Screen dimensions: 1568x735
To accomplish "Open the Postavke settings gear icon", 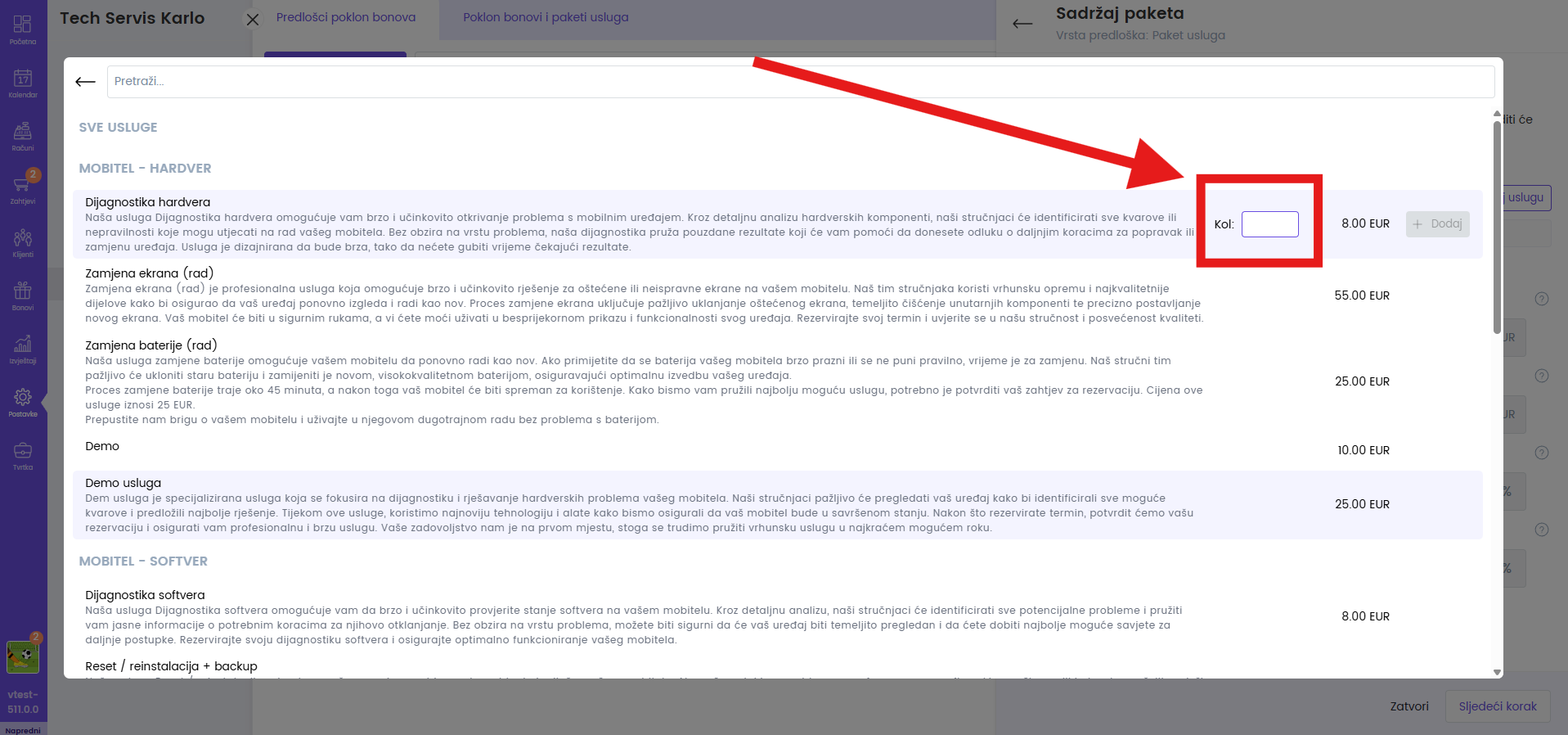I will tap(23, 402).
